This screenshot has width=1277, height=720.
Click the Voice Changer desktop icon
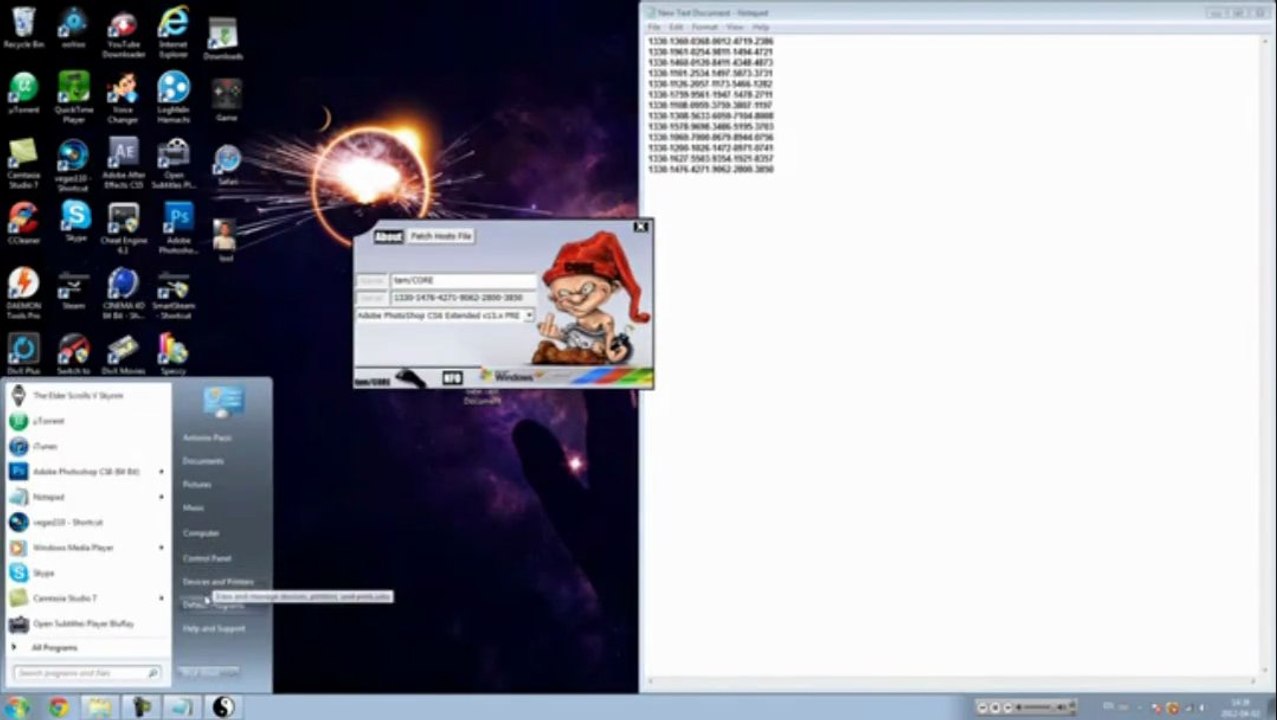[x=123, y=97]
